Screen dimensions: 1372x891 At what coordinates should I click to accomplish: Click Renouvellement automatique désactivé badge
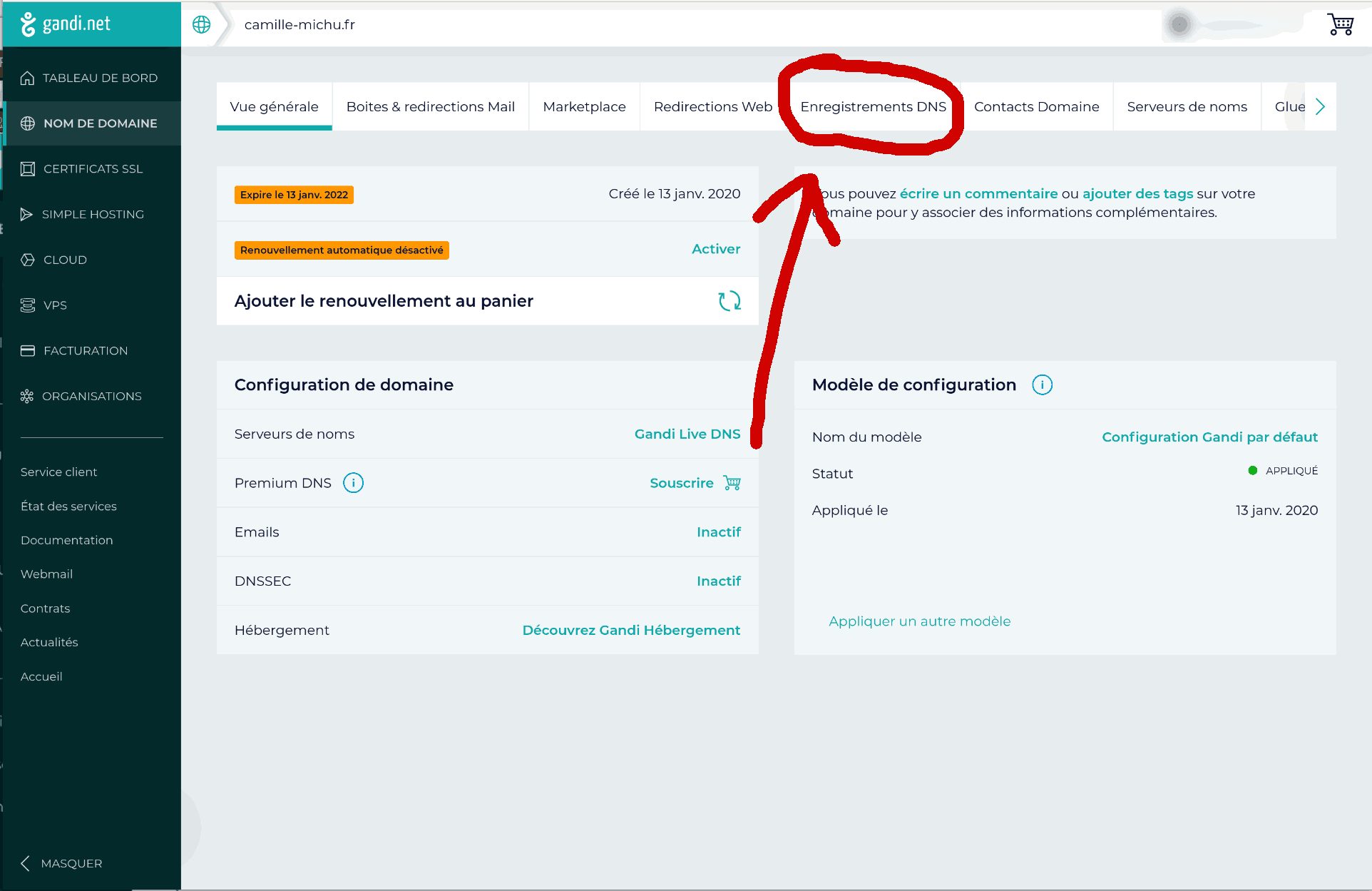coord(342,250)
